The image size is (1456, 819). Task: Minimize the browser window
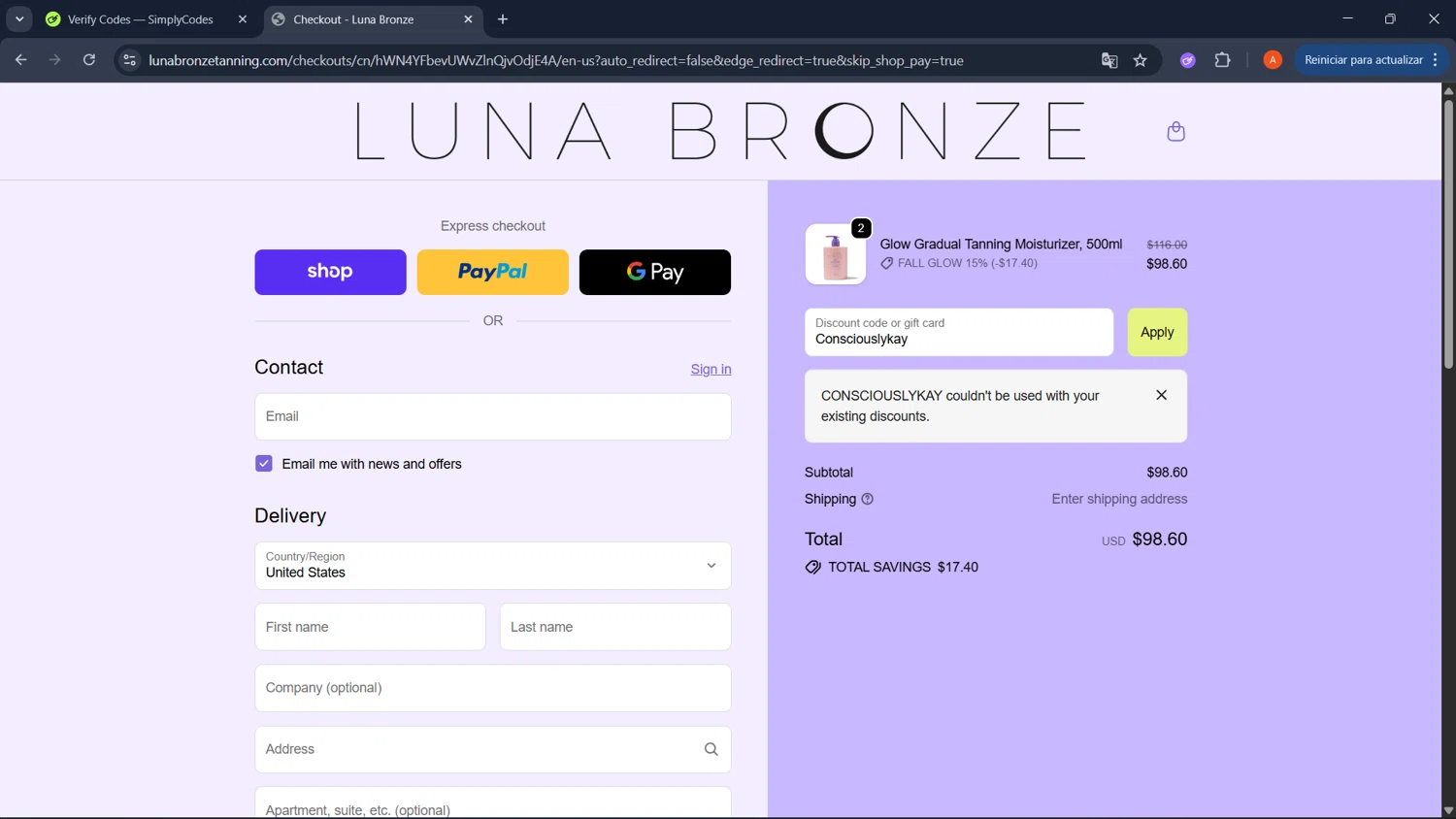1347,18
